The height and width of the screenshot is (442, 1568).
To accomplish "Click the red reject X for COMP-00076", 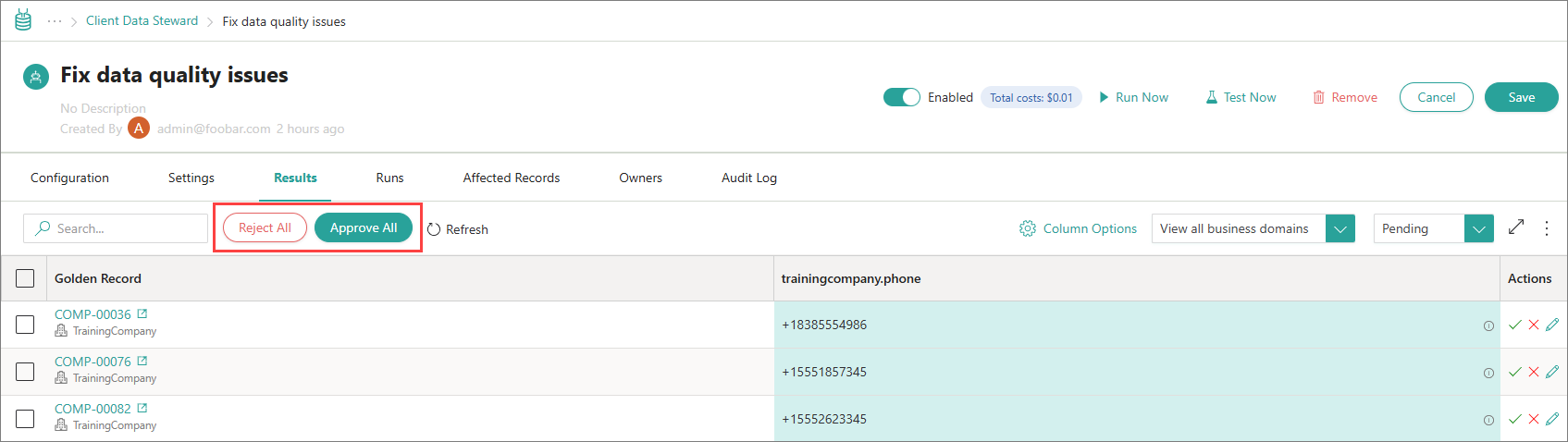I will (1533, 372).
